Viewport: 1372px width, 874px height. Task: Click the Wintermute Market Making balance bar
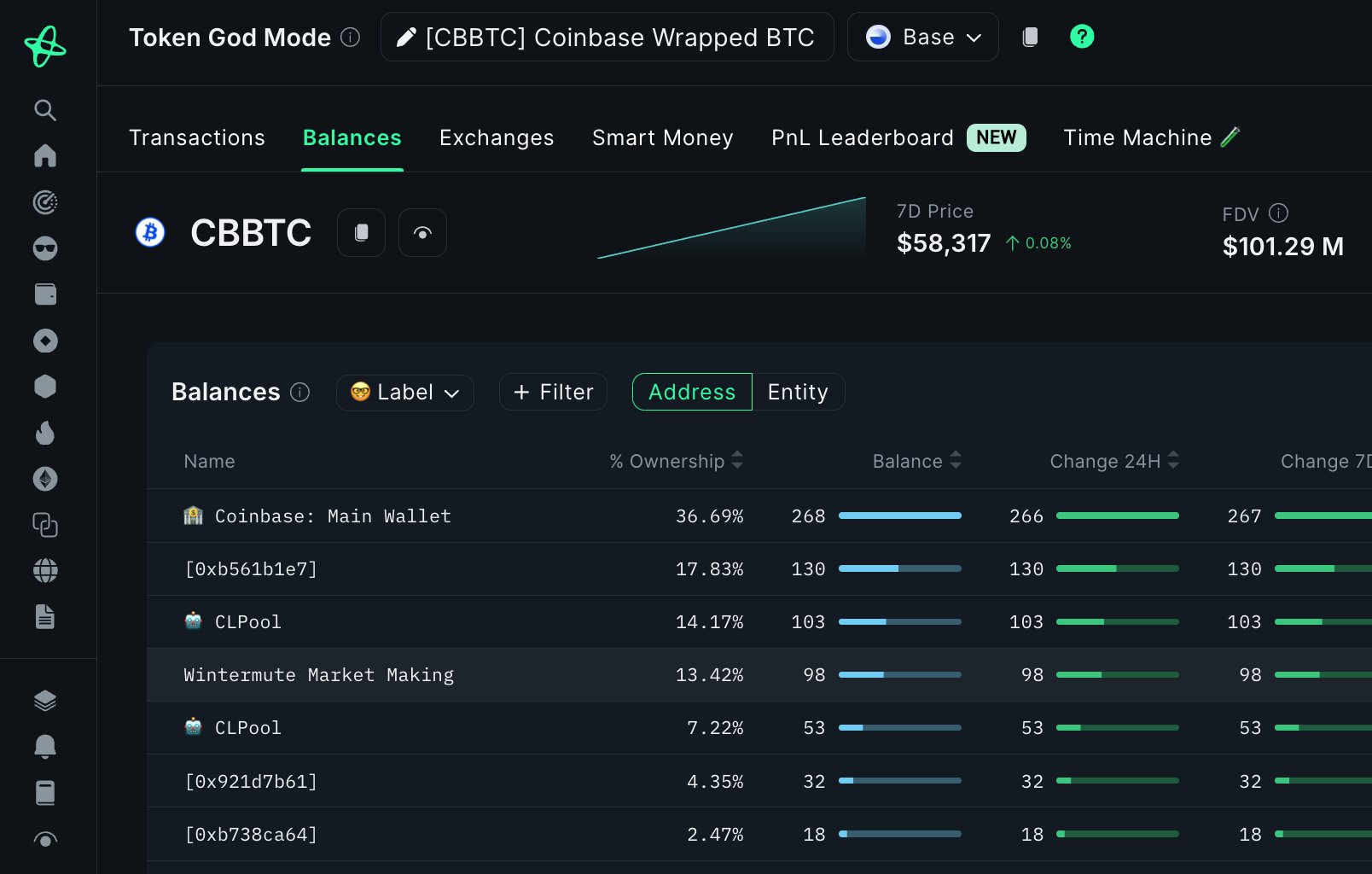coord(899,675)
